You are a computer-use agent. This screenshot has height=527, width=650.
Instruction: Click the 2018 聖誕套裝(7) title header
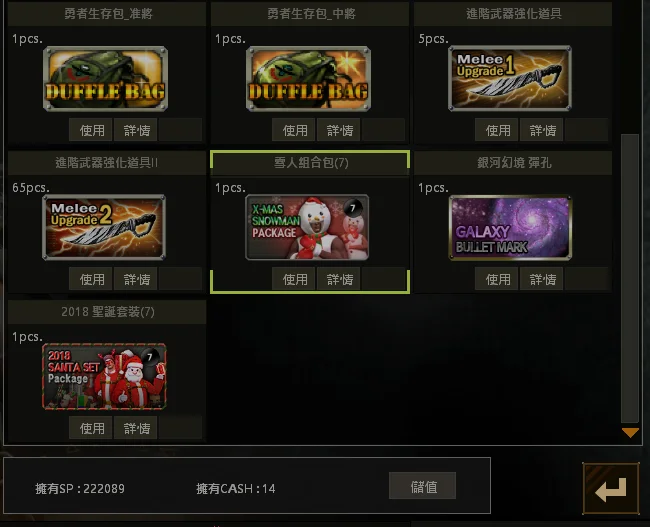(x=107, y=311)
